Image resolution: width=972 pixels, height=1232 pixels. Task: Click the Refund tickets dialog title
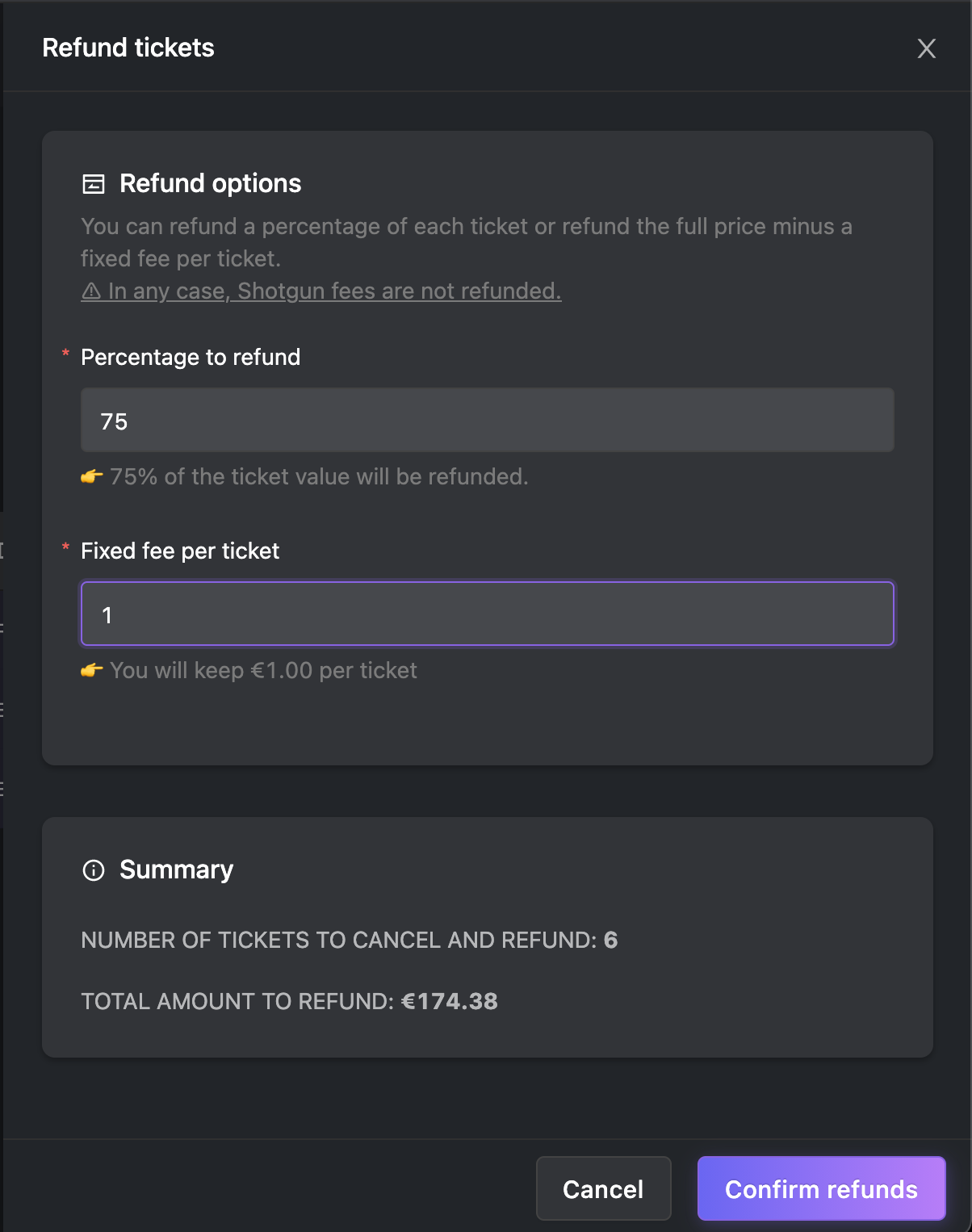pos(128,48)
